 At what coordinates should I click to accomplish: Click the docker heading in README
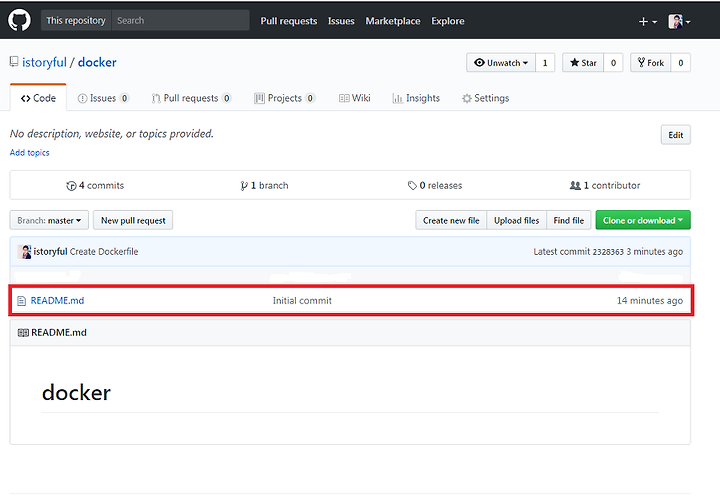point(76,393)
